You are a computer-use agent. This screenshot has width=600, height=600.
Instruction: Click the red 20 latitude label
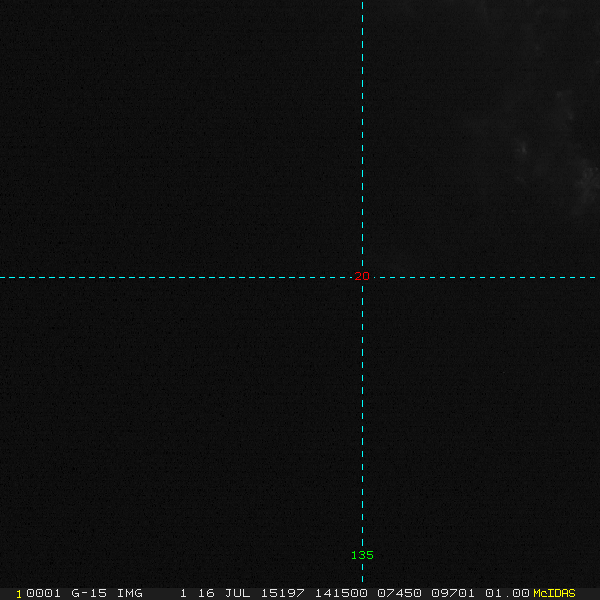pos(362,276)
